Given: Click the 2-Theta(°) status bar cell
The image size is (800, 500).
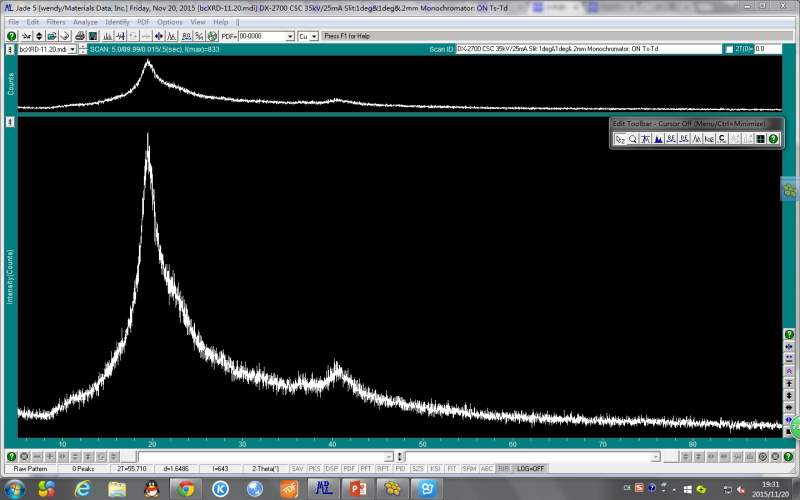Looking at the screenshot, I should [265, 468].
